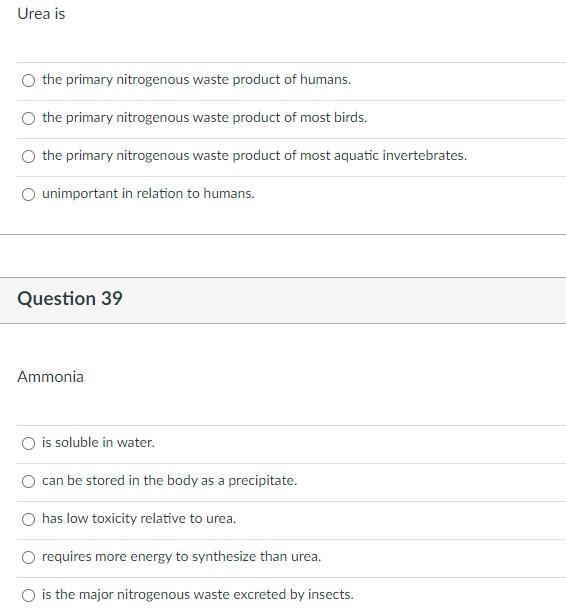Image resolution: width=566 pixels, height=612 pixels.
Task: Click the Question 39 heading
Action: coord(70,299)
